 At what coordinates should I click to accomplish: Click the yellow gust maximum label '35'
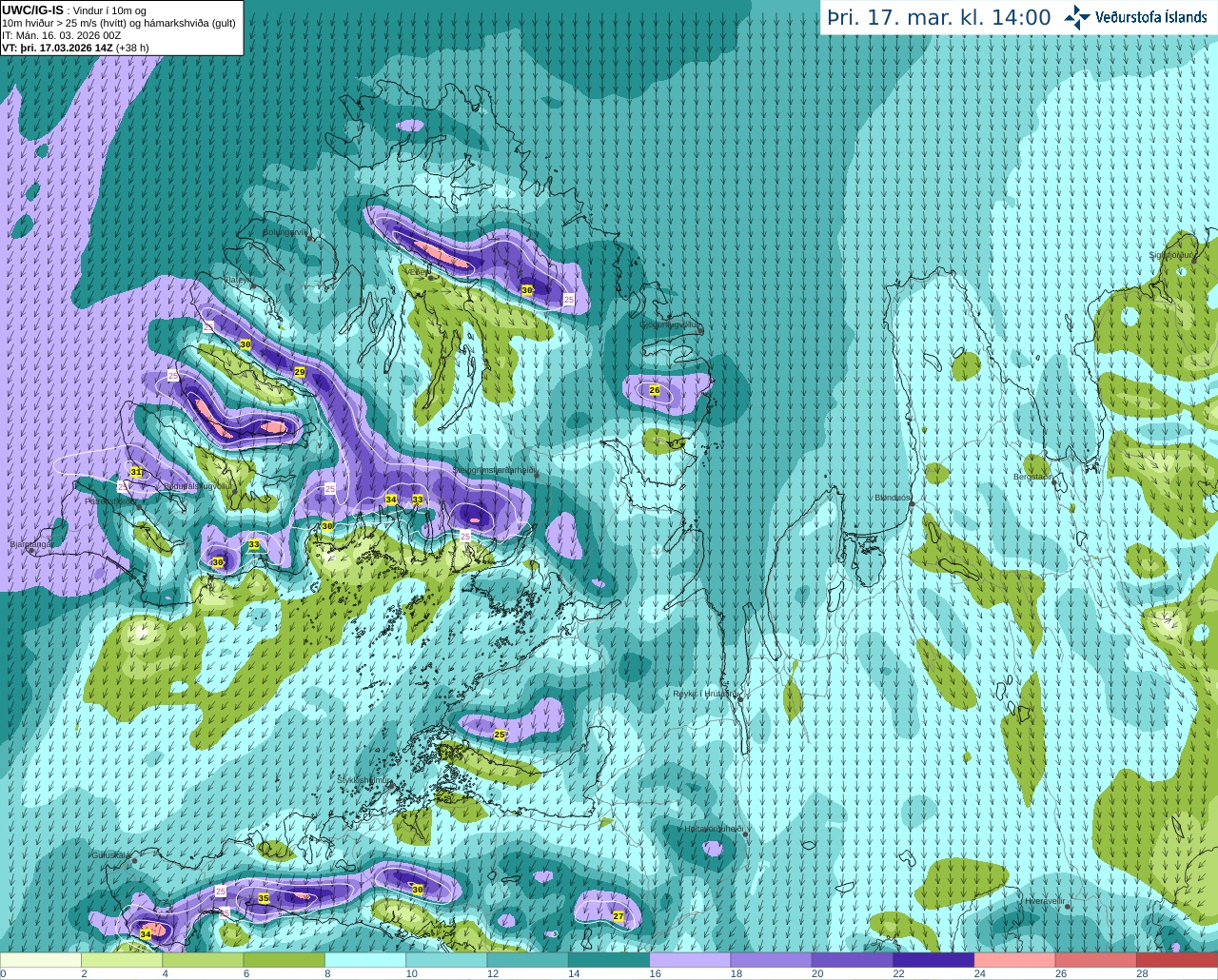coord(264,898)
